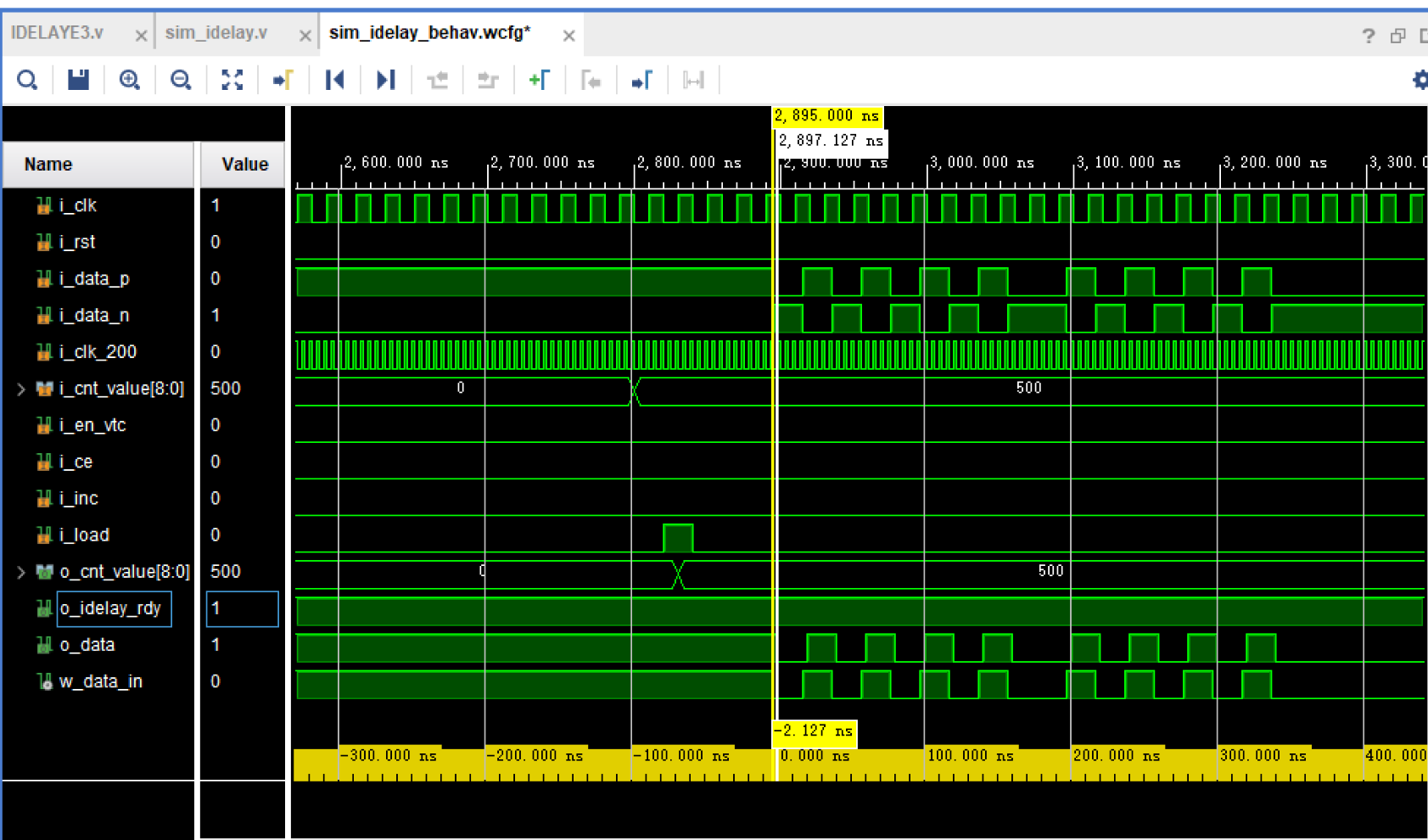The image size is (1428, 840).
Task: Highlight the w_data_in signal row
Action: (x=99, y=680)
